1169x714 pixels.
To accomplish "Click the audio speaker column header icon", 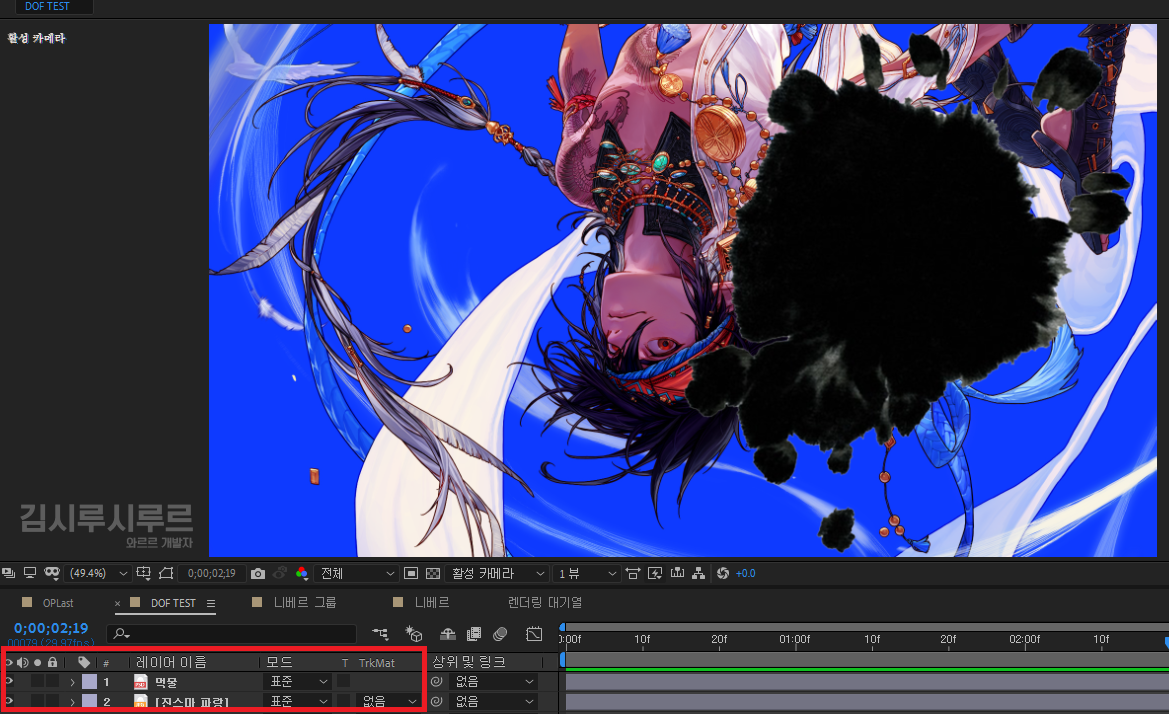I will pyautogui.click(x=22, y=662).
